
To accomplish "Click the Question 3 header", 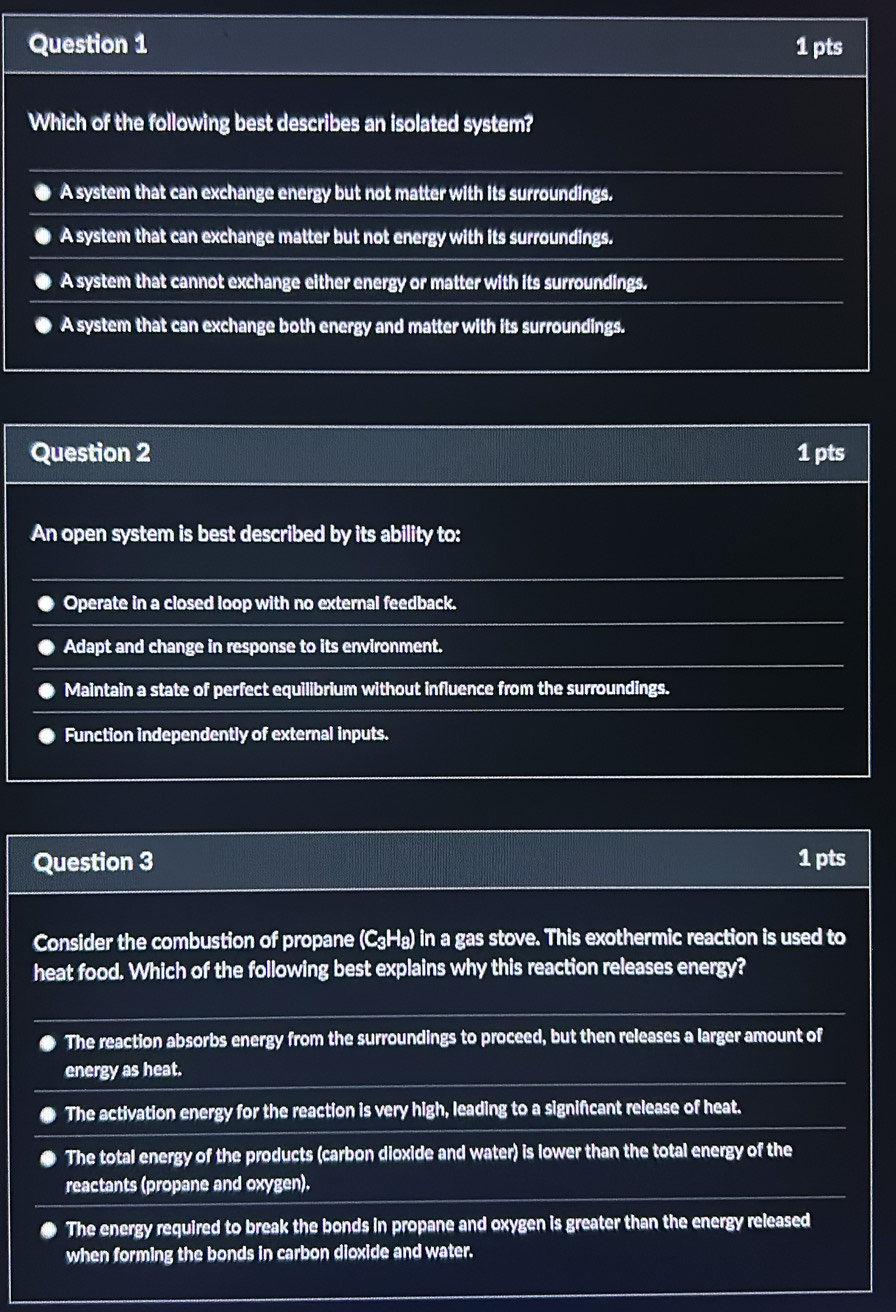I will coord(94,862).
